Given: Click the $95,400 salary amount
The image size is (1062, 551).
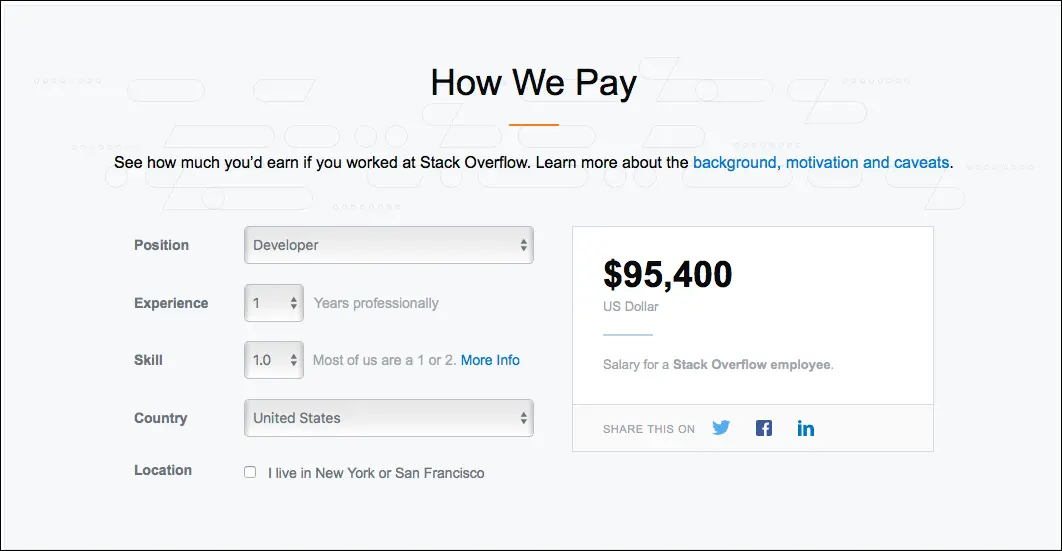Looking at the screenshot, I should [667, 274].
